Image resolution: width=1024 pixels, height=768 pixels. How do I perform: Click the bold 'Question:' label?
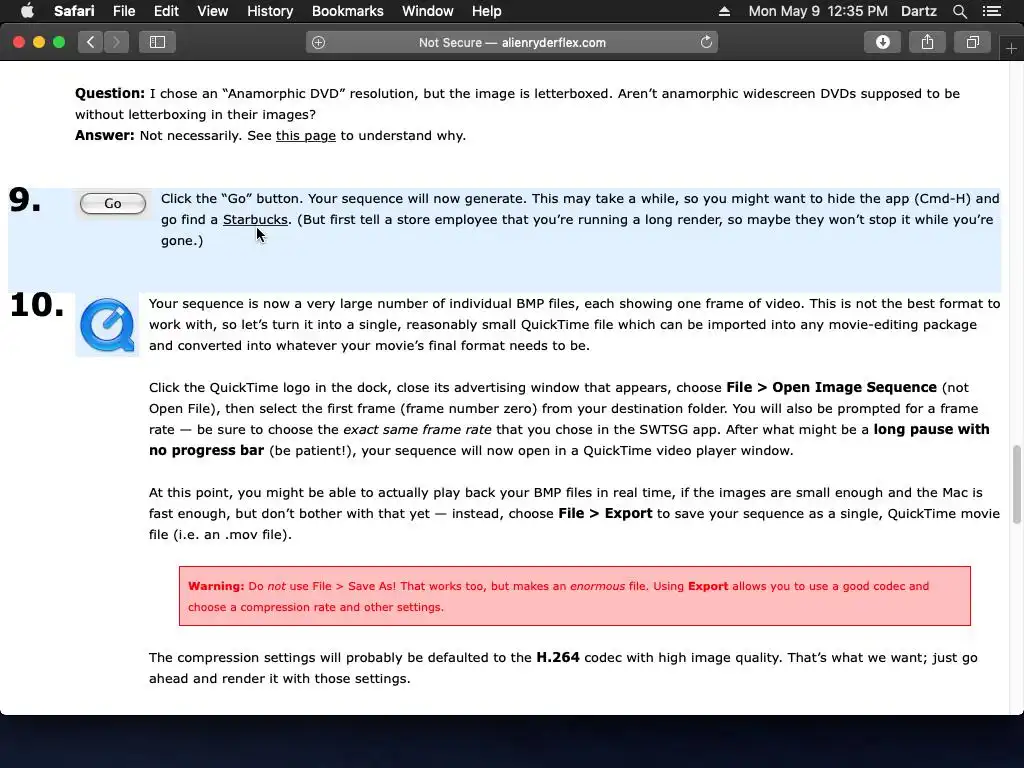(110, 93)
